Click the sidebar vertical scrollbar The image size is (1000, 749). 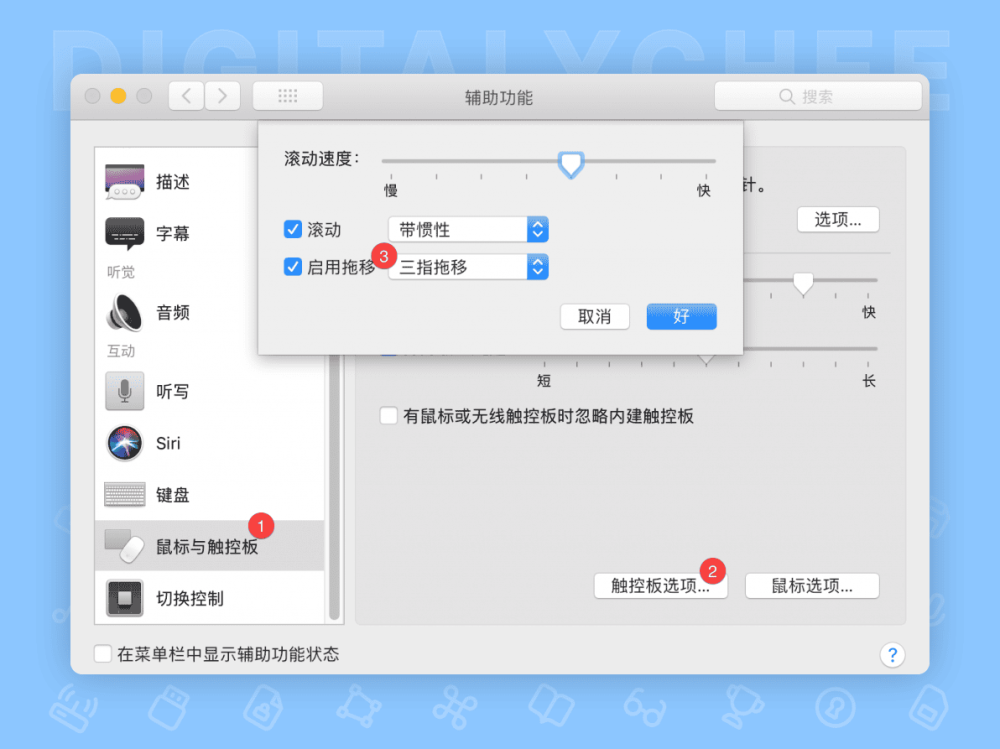tap(334, 488)
